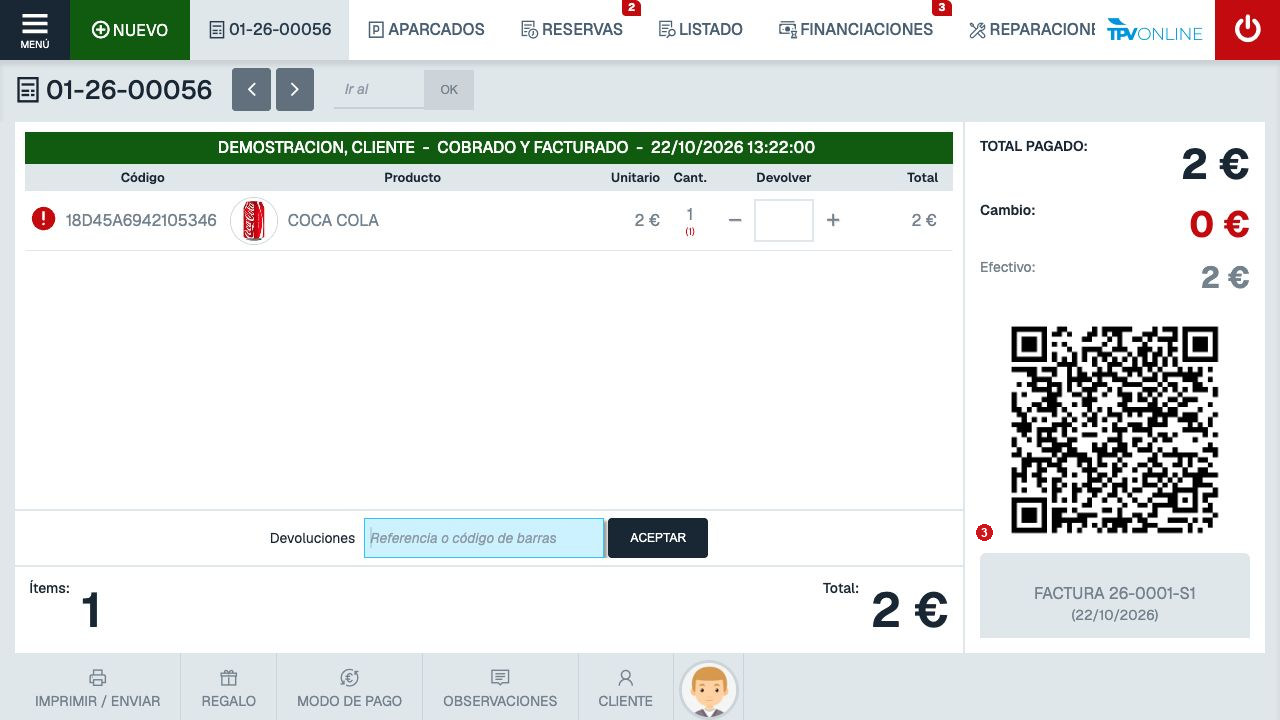Go to next ticket arrow
Screen dimensions: 1280x720
(294, 90)
